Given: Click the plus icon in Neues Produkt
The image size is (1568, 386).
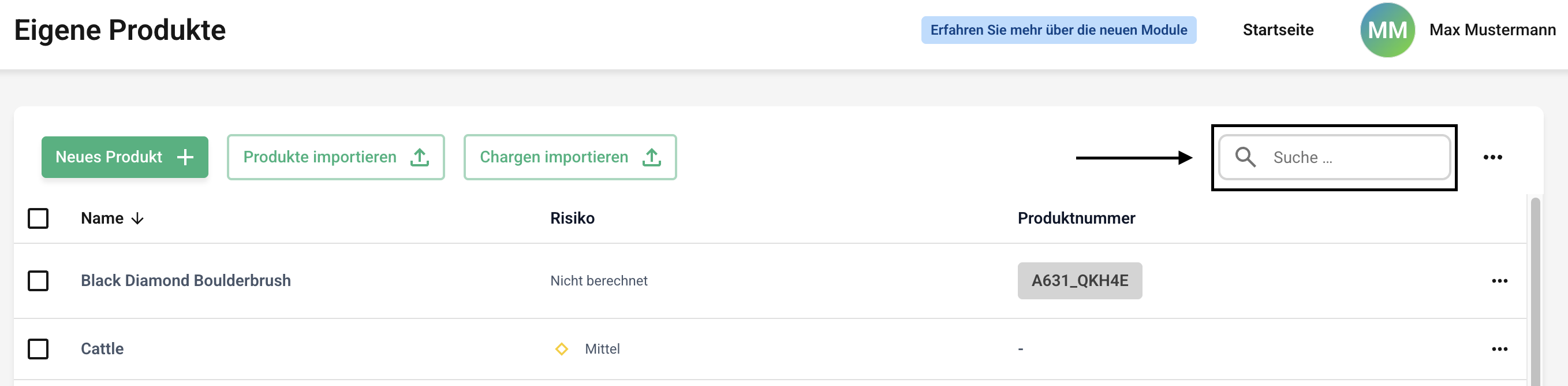Looking at the screenshot, I should click(x=185, y=157).
